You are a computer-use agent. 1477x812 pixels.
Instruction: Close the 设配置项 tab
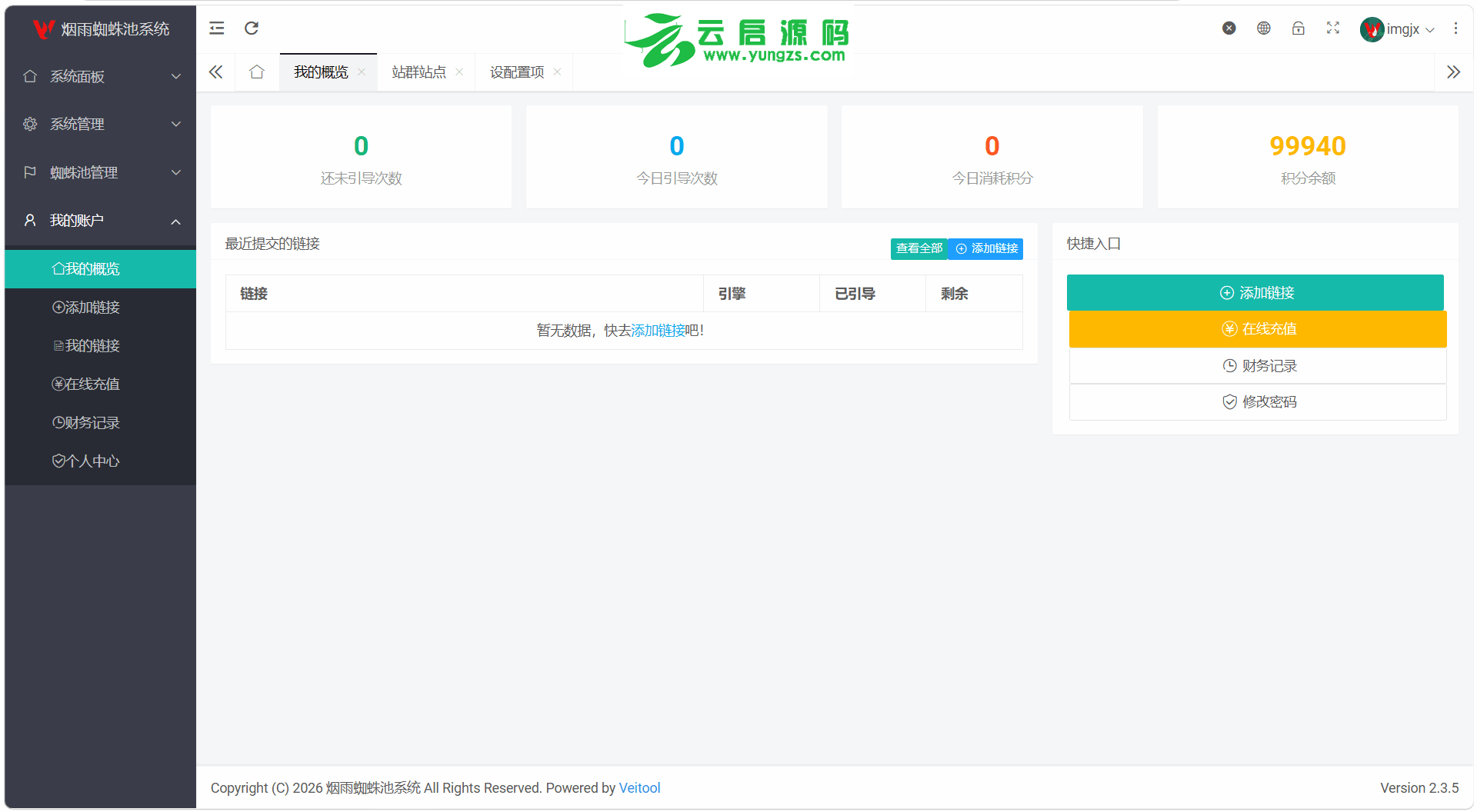click(557, 72)
